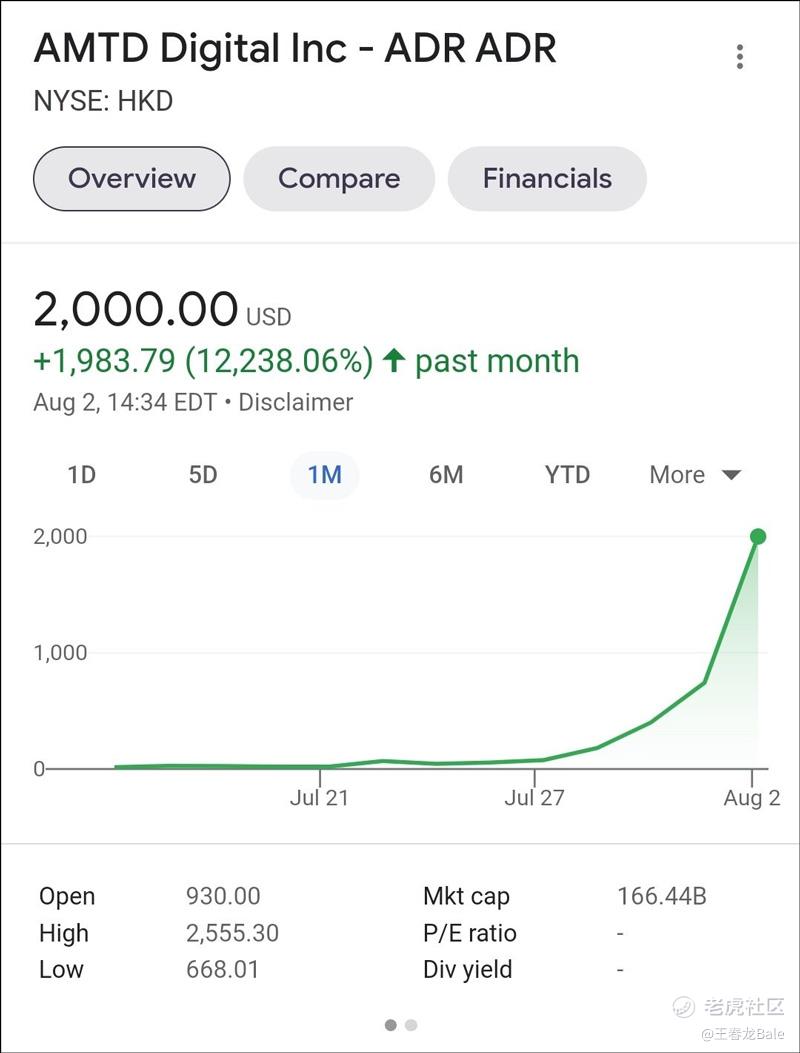
Task: Choose the 1M time range
Action: tap(325, 475)
